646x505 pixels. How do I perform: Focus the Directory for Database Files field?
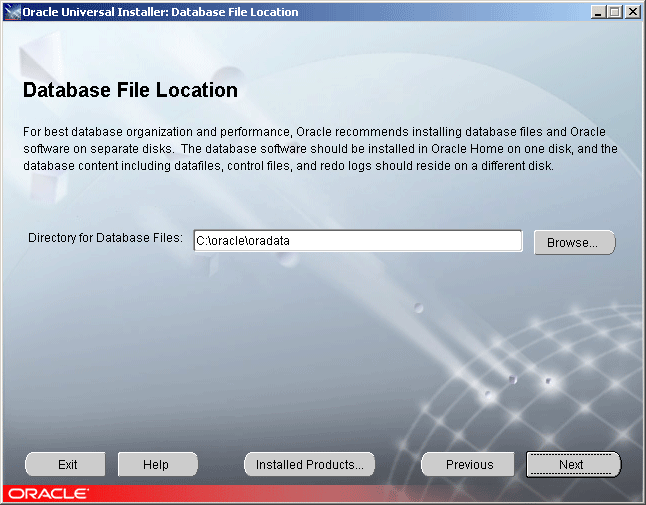point(358,241)
